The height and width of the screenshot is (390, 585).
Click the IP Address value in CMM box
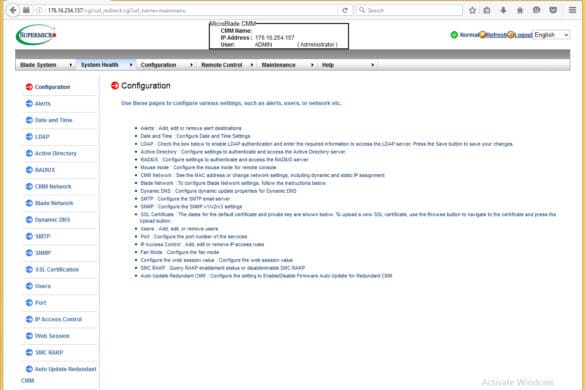(x=275, y=38)
